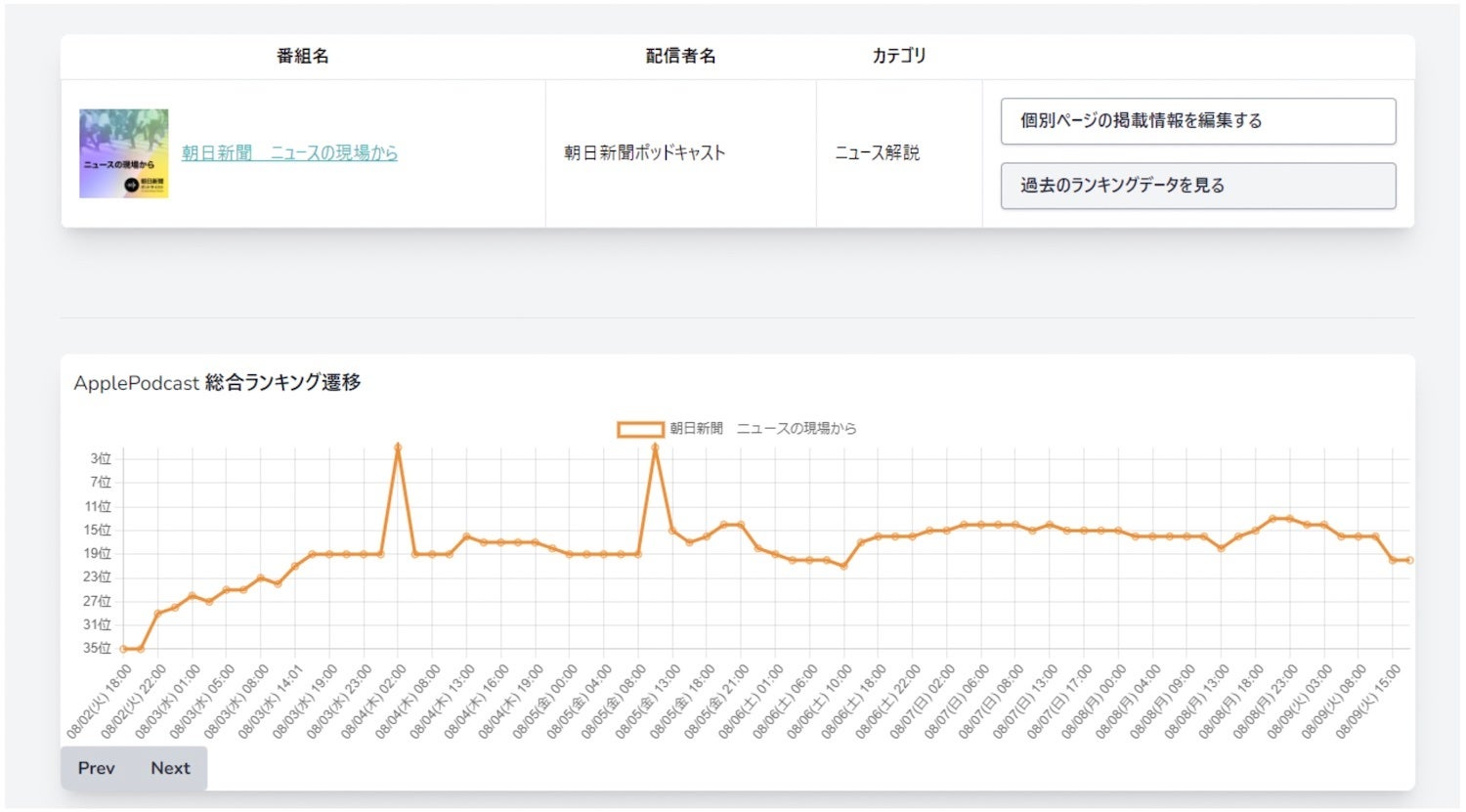
Task: Click the 35位 label on the rank axis
Action: pos(97,648)
